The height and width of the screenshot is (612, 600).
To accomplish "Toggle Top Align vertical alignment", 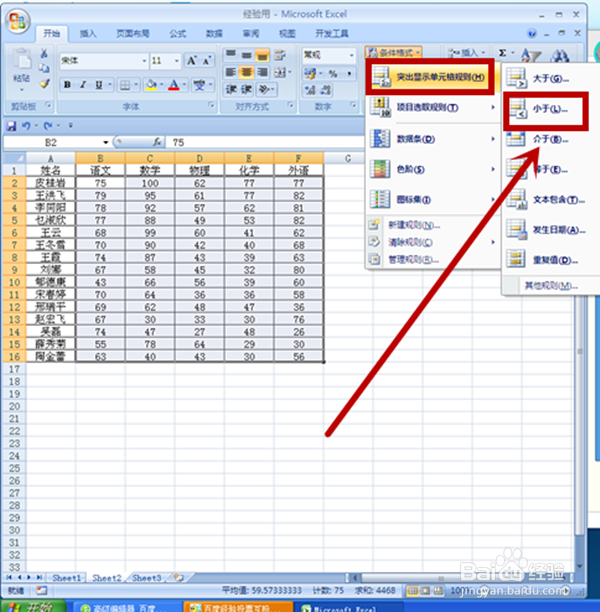I will click(231, 55).
